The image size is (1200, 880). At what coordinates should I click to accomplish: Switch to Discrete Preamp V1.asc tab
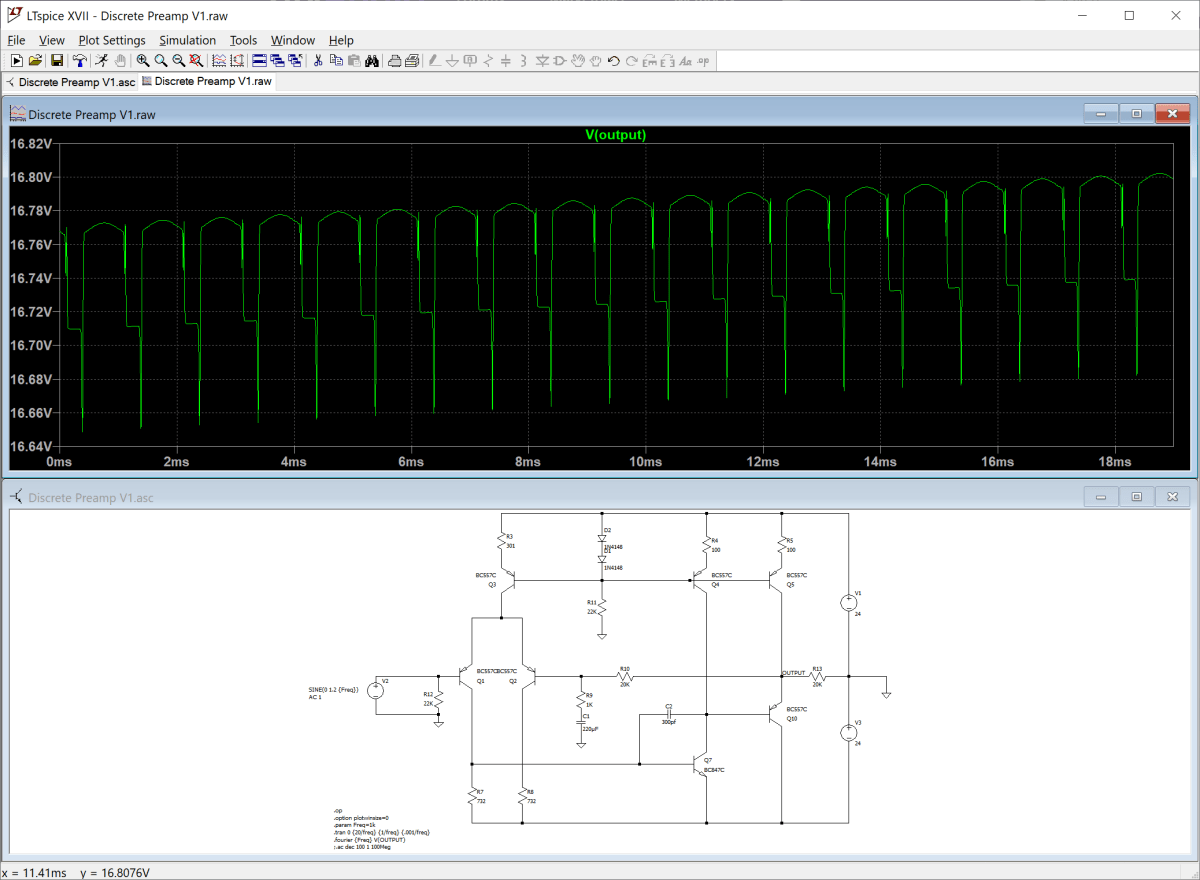coord(70,82)
